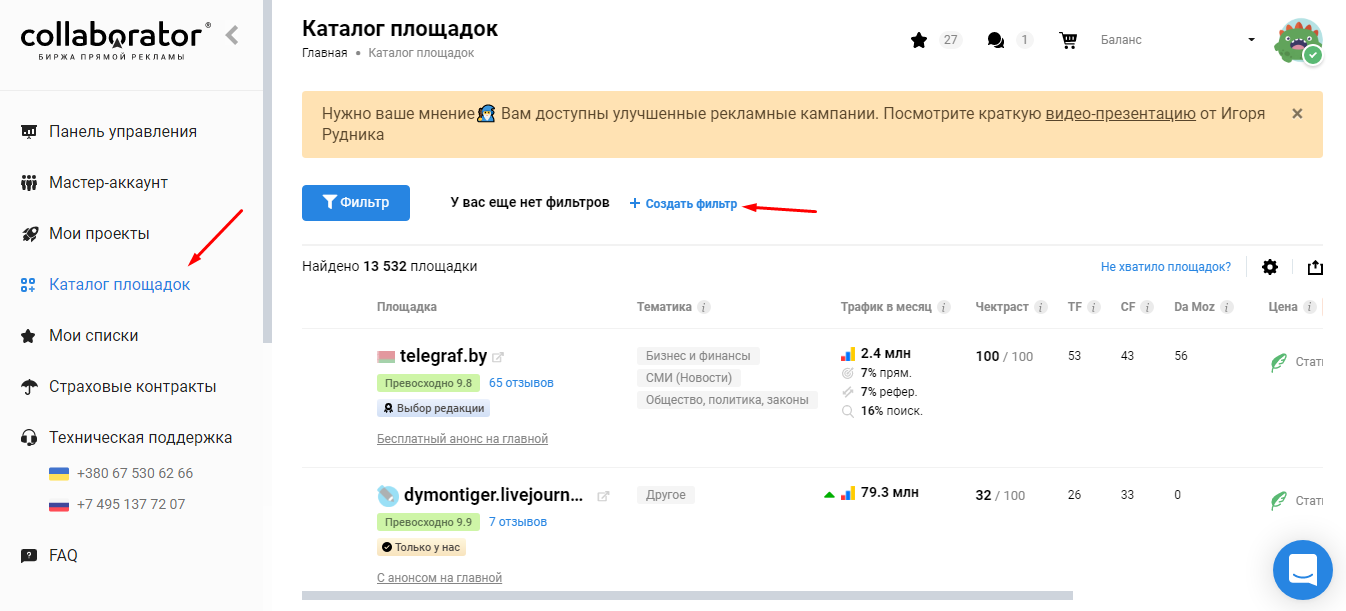Open messages chat bubble icon
The width and height of the screenshot is (1346, 611).
click(995, 40)
